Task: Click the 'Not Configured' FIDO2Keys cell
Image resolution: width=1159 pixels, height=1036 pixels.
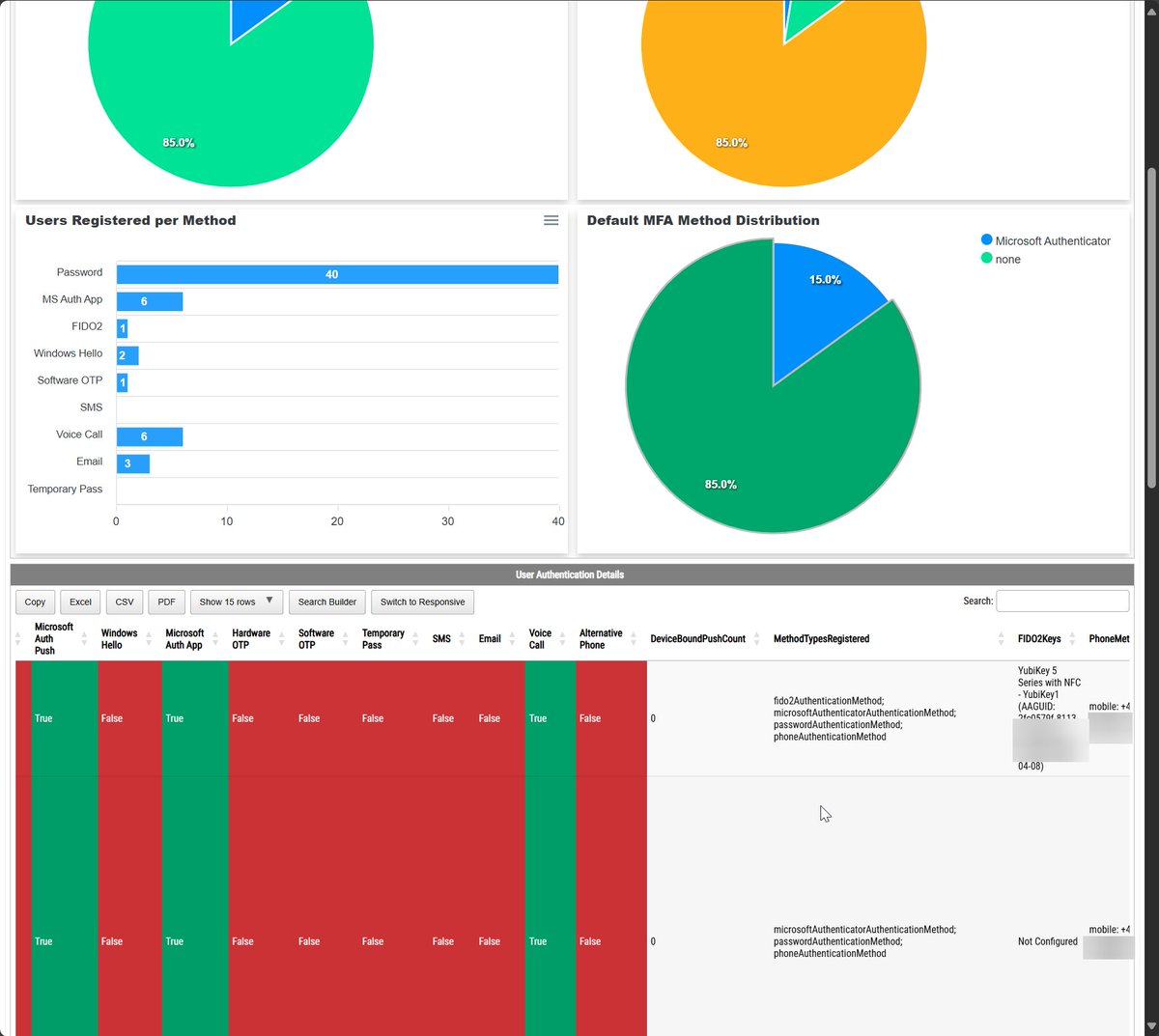Action: click(1048, 941)
